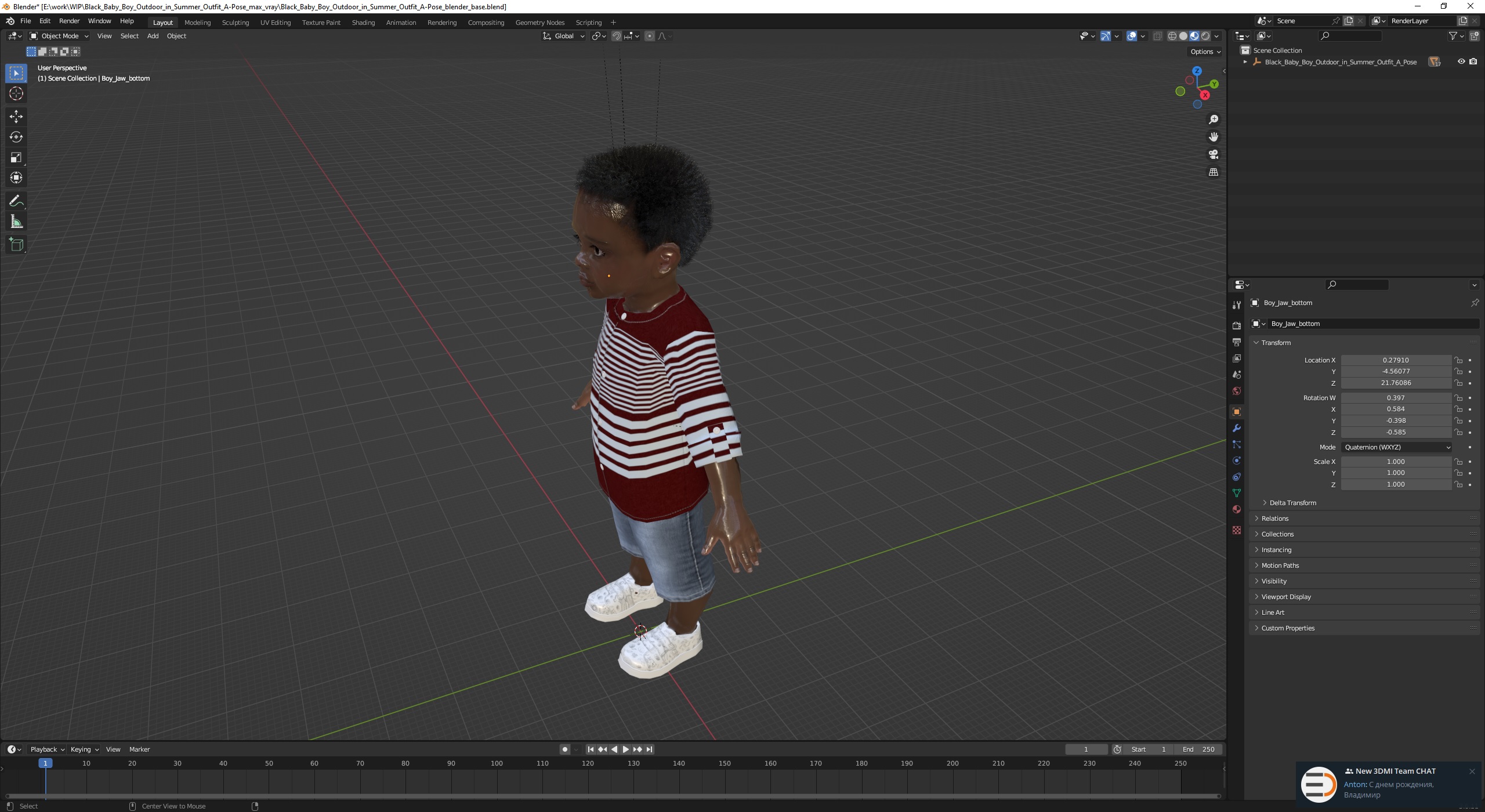Toggle Location X lock icon
The height and width of the screenshot is (812, 1485).
(x=1458, y=360)
